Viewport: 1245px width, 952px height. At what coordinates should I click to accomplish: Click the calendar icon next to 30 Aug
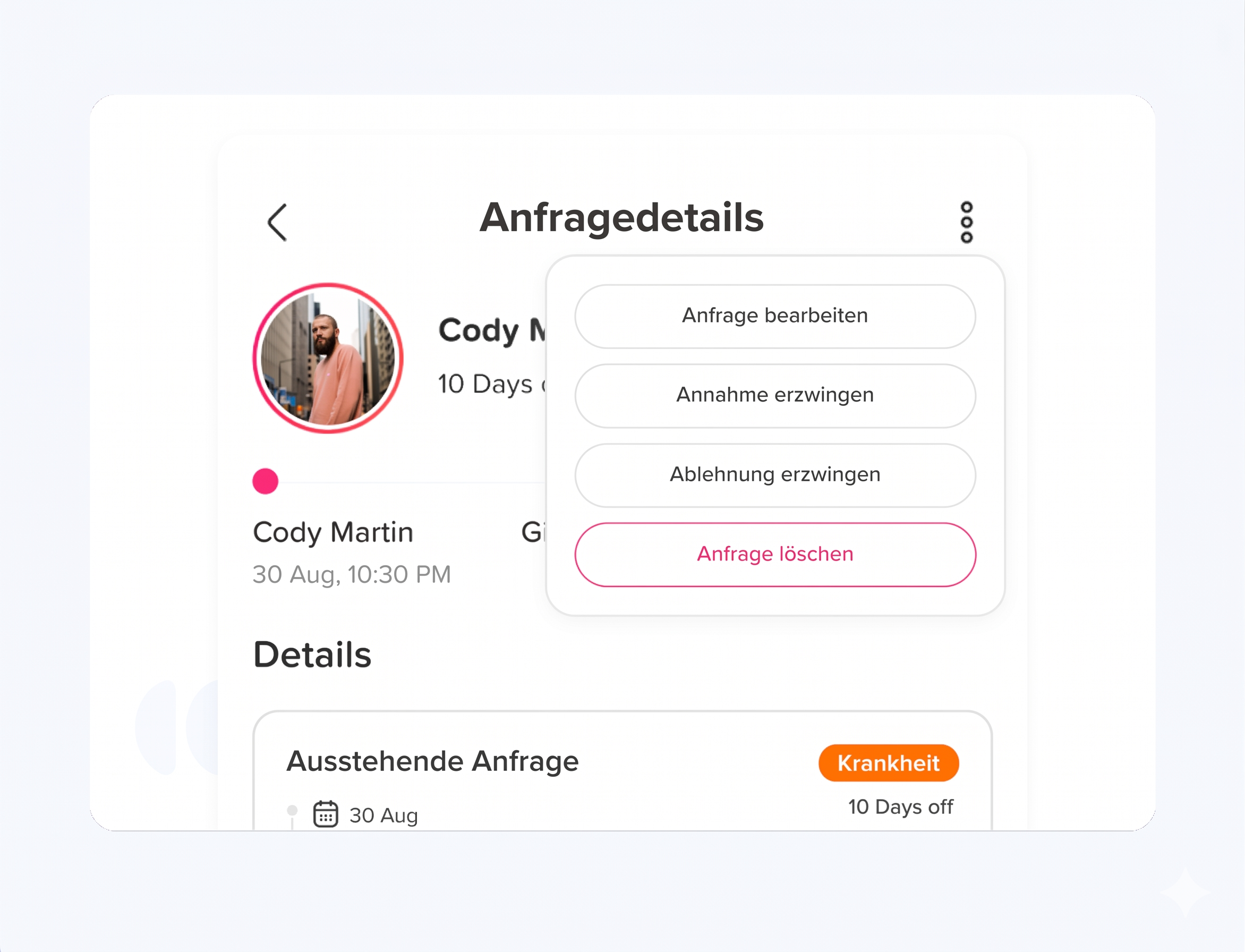tap(326, 814)
